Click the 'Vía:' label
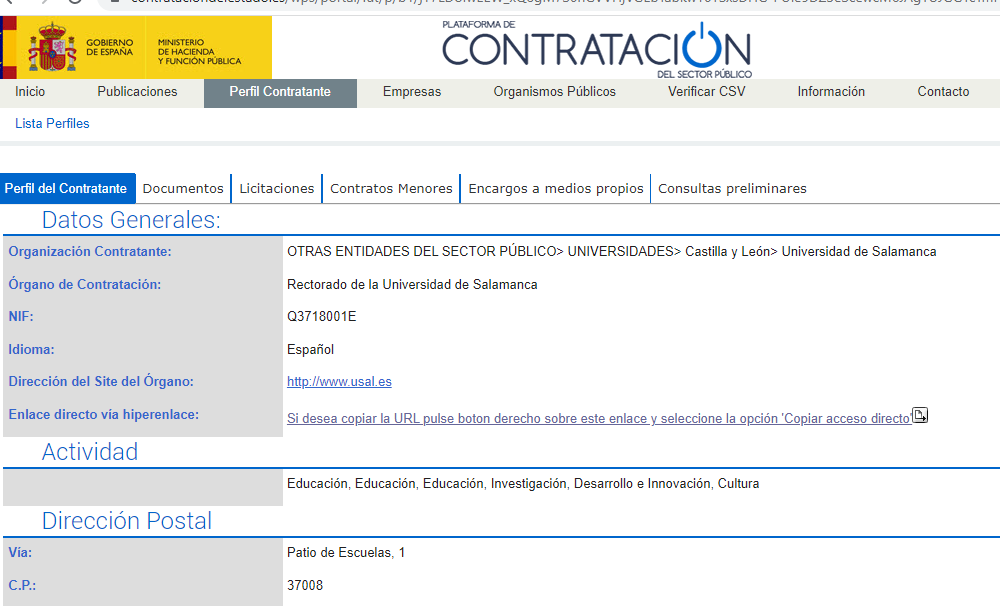Image resolution: width=1000 pixels, height=606 pixels. [x=20, y=553]
